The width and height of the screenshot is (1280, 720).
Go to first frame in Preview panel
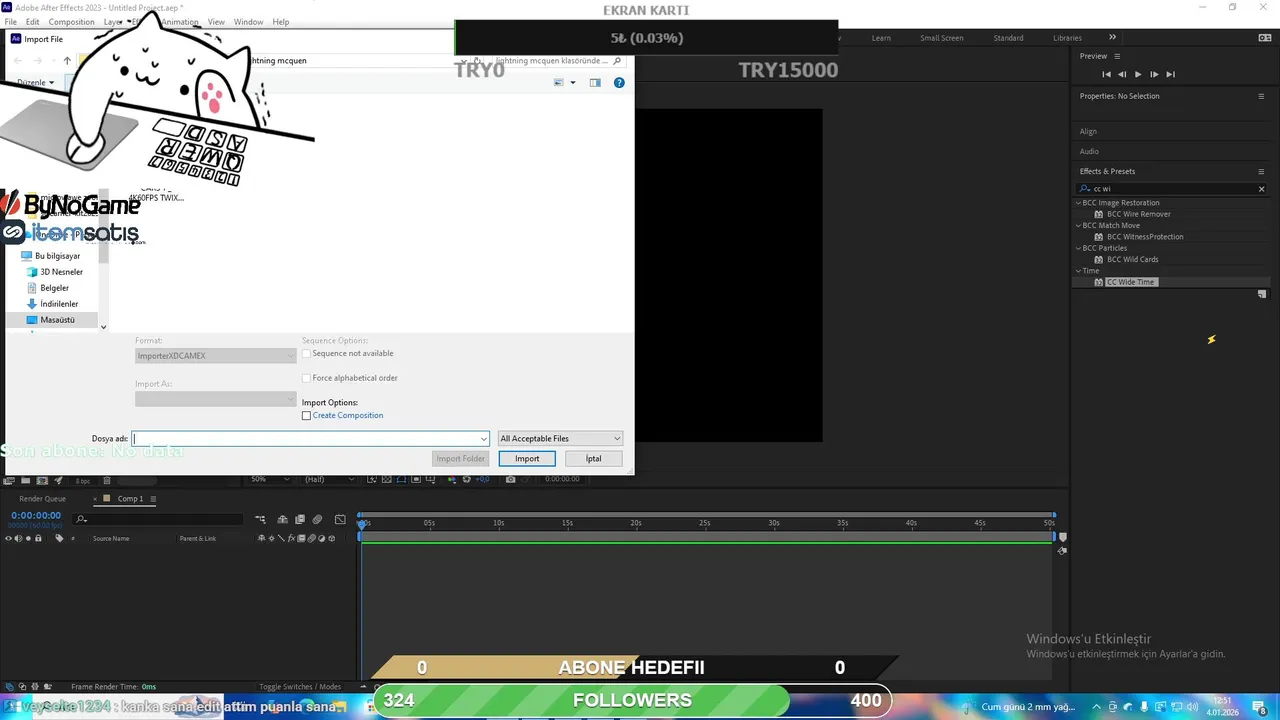click(x=1106, y=74)
